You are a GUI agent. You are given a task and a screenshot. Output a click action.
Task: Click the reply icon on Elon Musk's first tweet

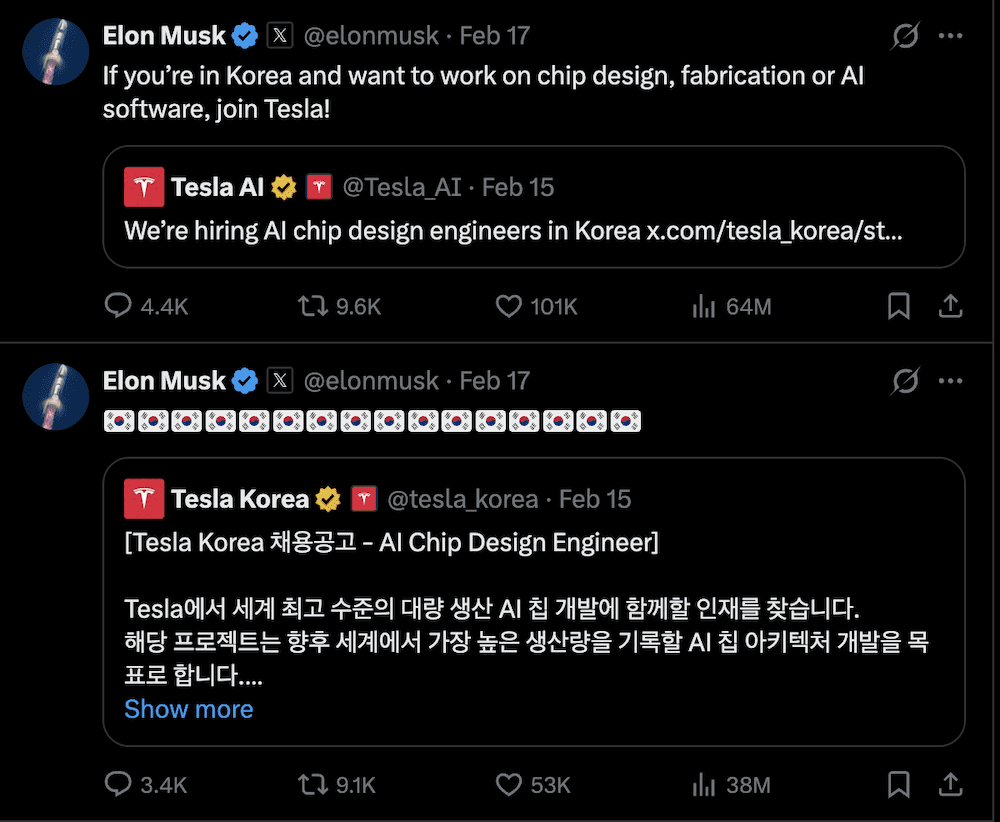tap(118, 307)
